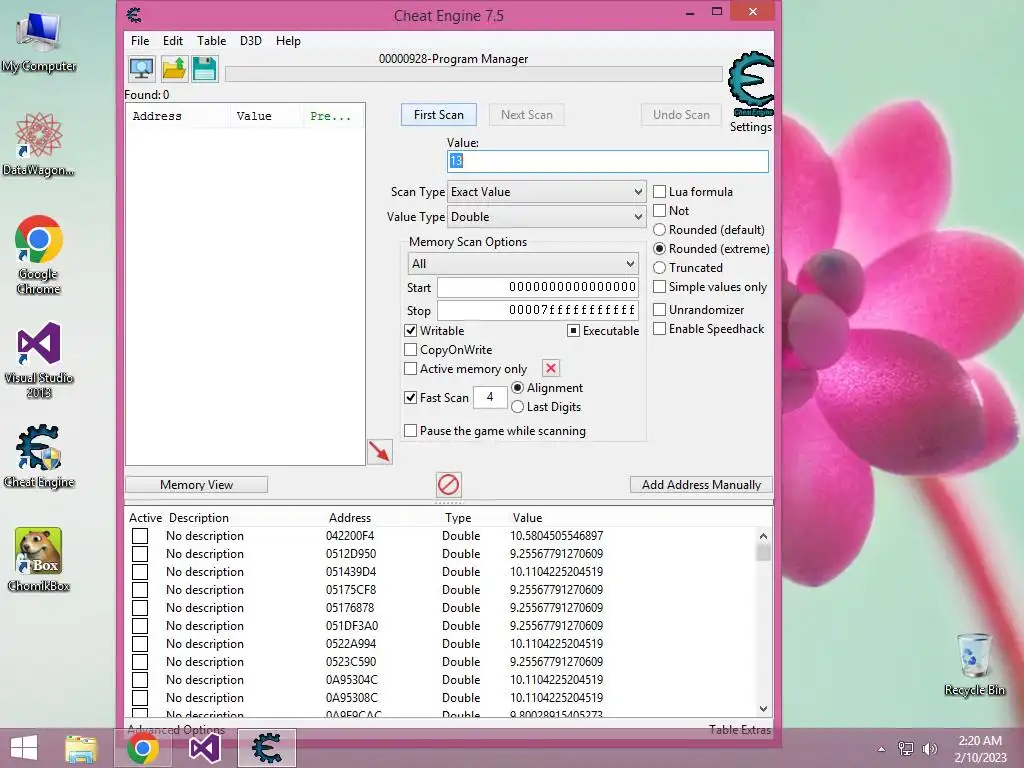Screen dimensions: 1024x768
Task: Switch to Chrome in taskbar
Action: click(x=143, y=748)
